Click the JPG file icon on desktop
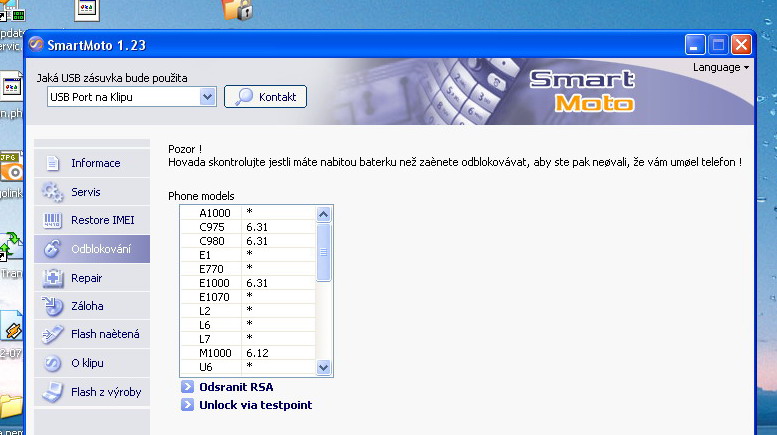The image size is (777, 435). tap(11, 167)
